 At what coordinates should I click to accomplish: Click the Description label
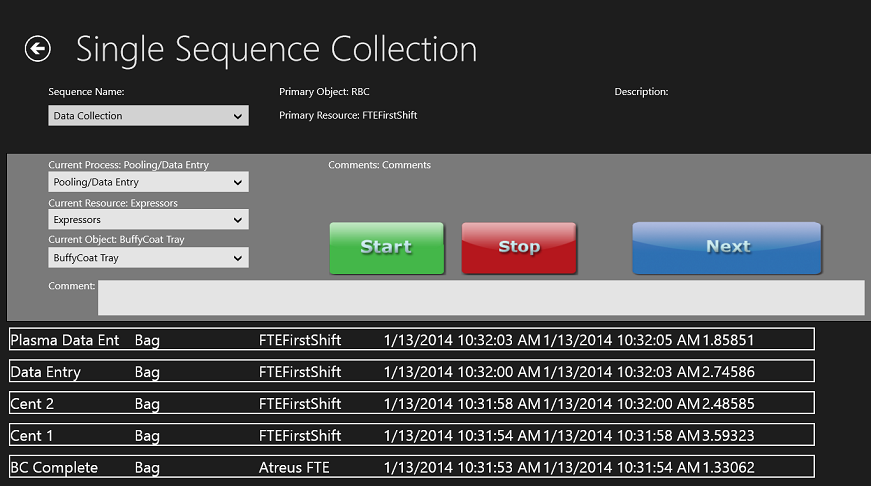641,92
